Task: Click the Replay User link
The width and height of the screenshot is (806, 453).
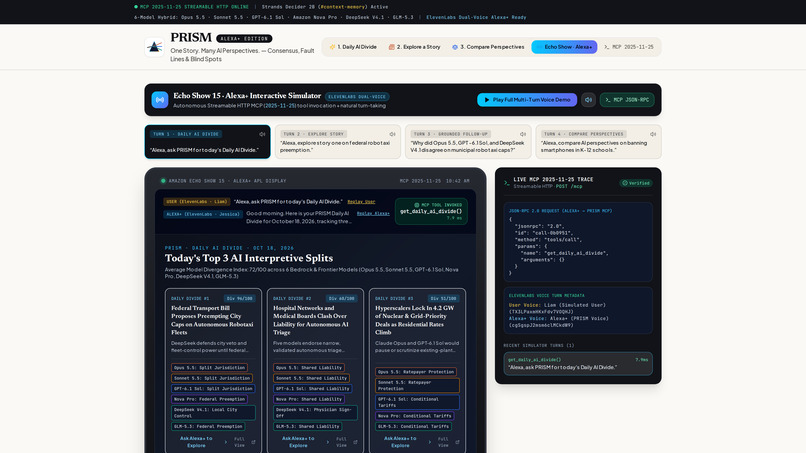Action: click(x=361, y=202)
